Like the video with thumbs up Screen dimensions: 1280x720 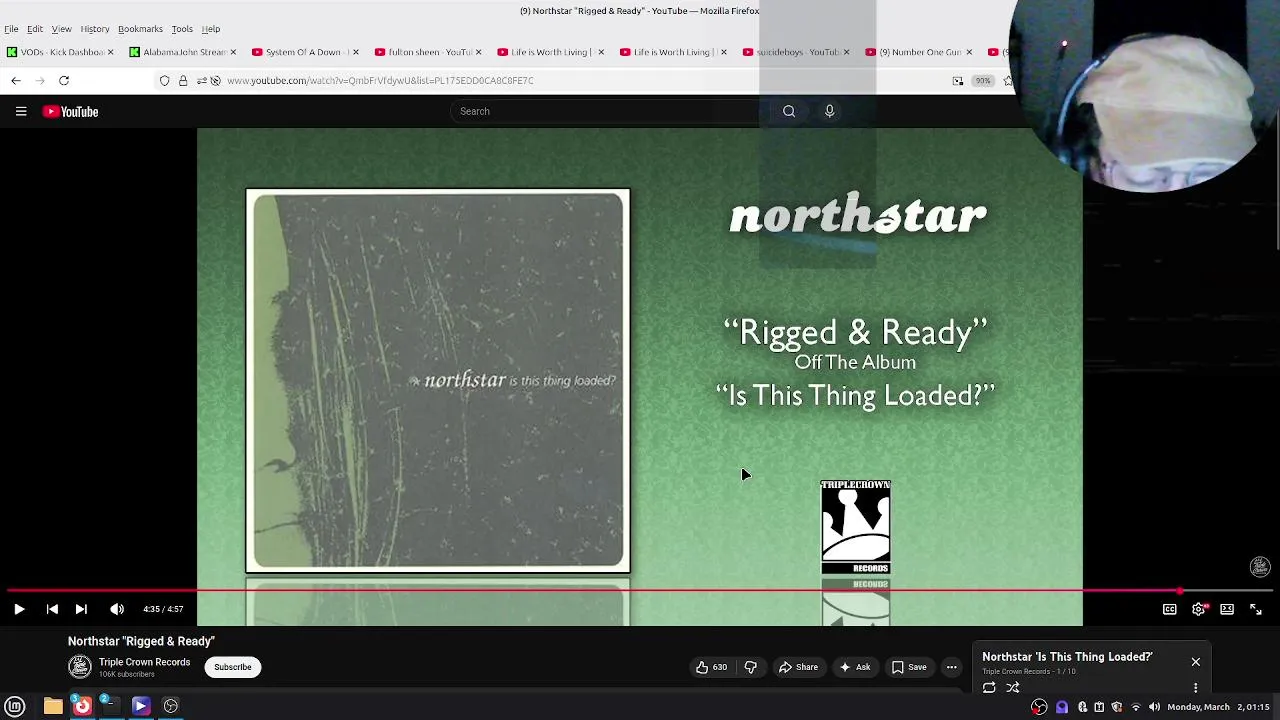point(711,667)
